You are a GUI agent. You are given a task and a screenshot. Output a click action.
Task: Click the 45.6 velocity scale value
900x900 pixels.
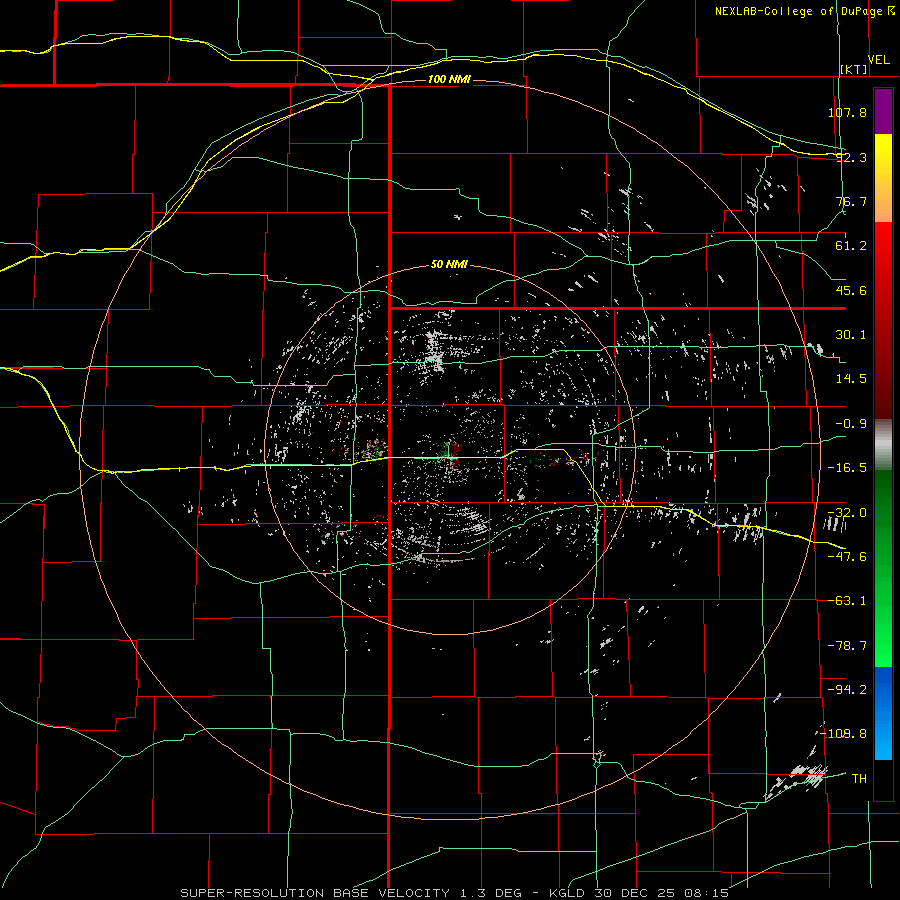coord(851,290)
